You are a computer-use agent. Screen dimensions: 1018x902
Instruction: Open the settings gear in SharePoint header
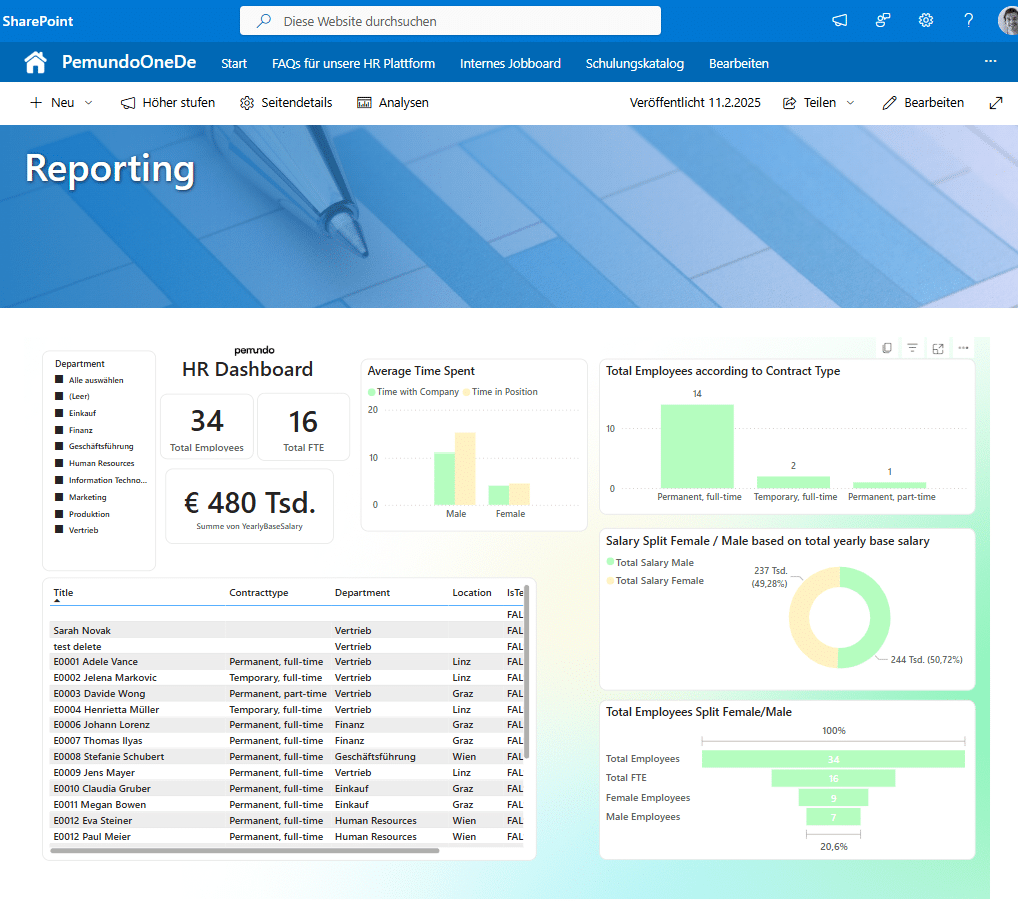[926, 21]
